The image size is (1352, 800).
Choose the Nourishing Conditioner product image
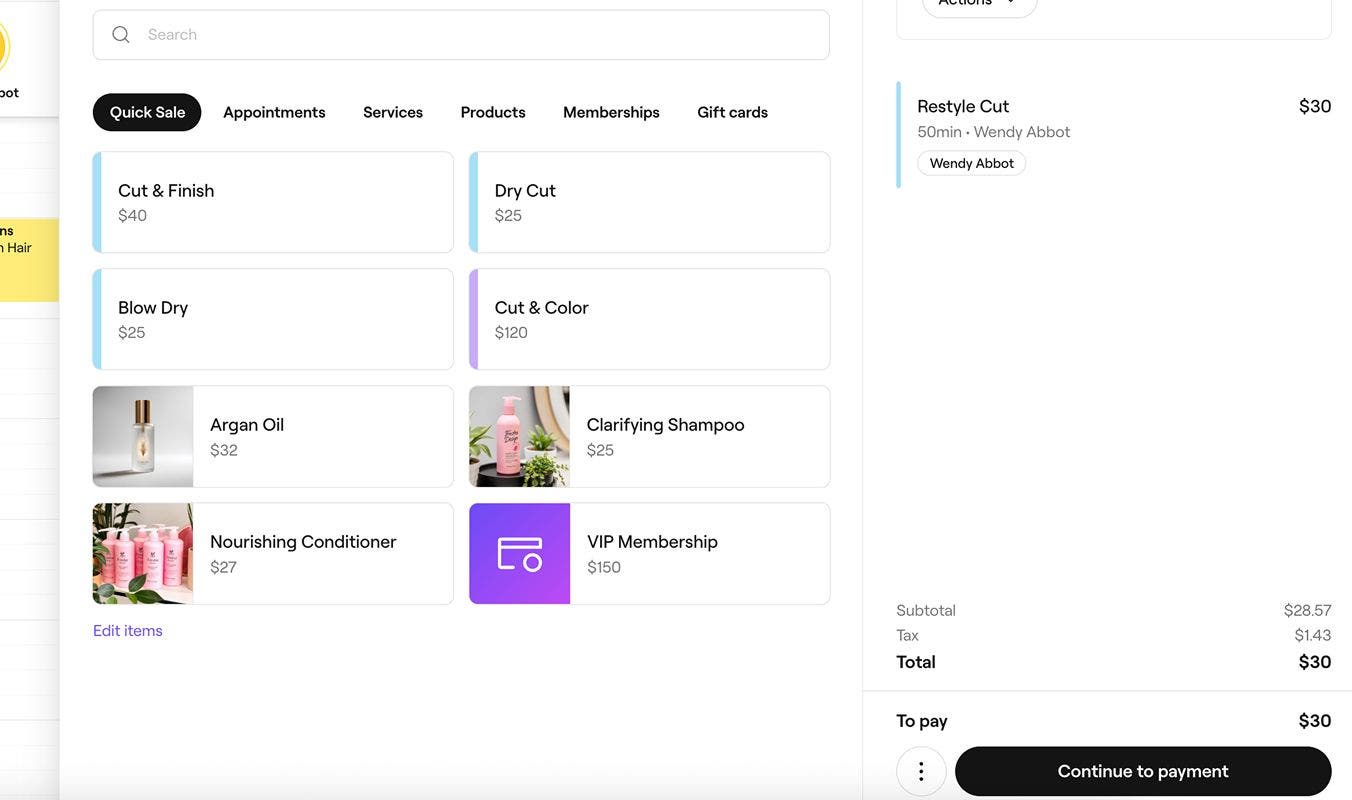[143, 554]
